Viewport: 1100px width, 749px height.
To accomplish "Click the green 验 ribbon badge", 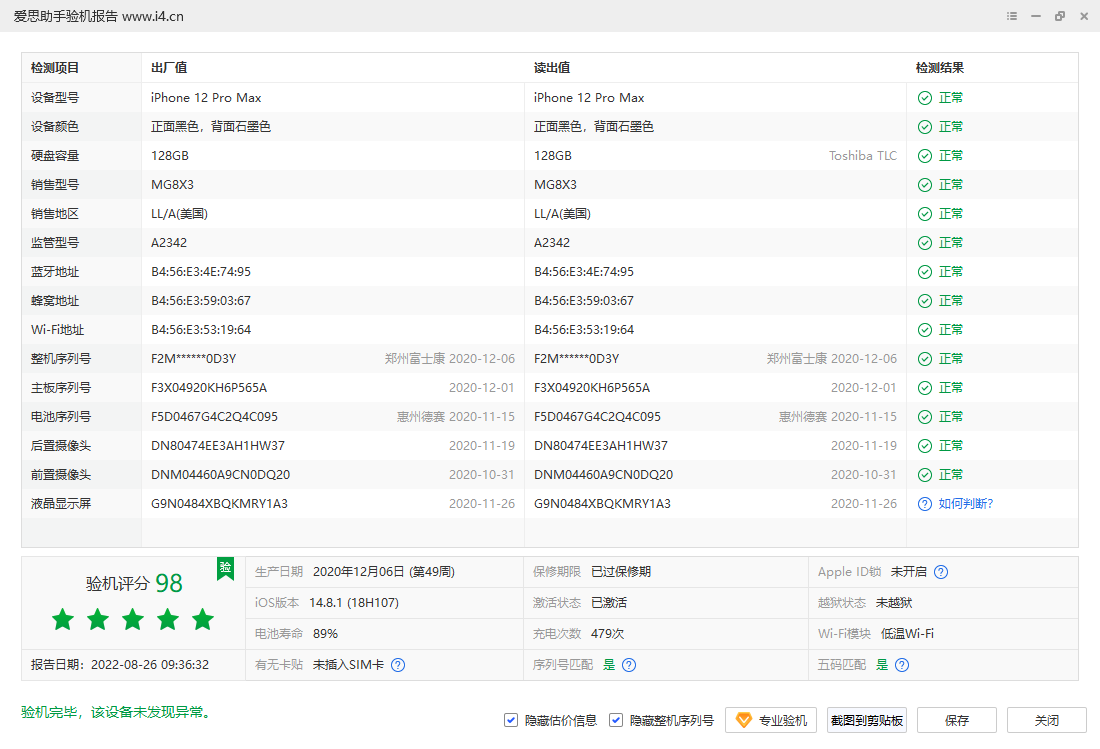I will [225, 568].
